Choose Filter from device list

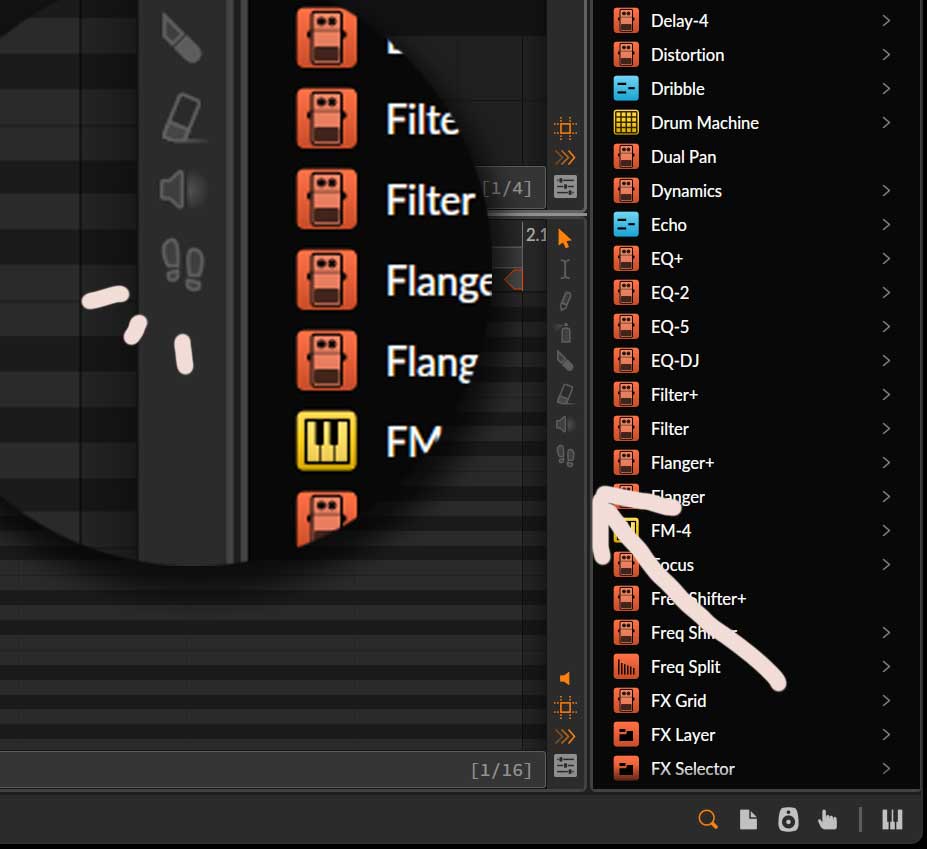756,429
